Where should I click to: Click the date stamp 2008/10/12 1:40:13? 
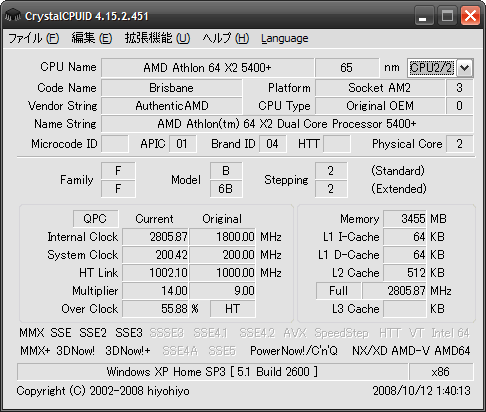coord(422,391)
